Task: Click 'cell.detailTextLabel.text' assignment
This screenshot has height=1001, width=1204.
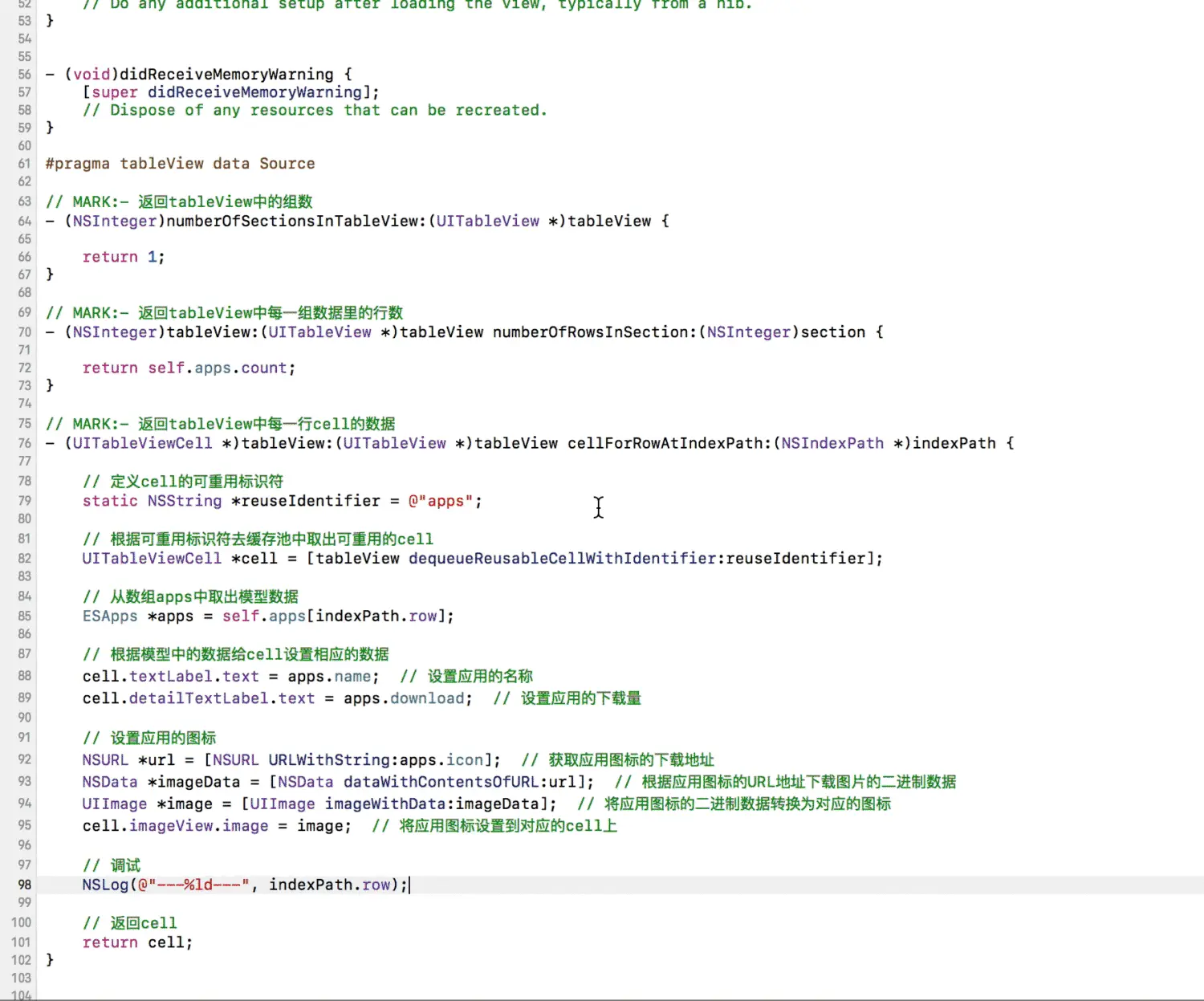Action: pos(198,698)
